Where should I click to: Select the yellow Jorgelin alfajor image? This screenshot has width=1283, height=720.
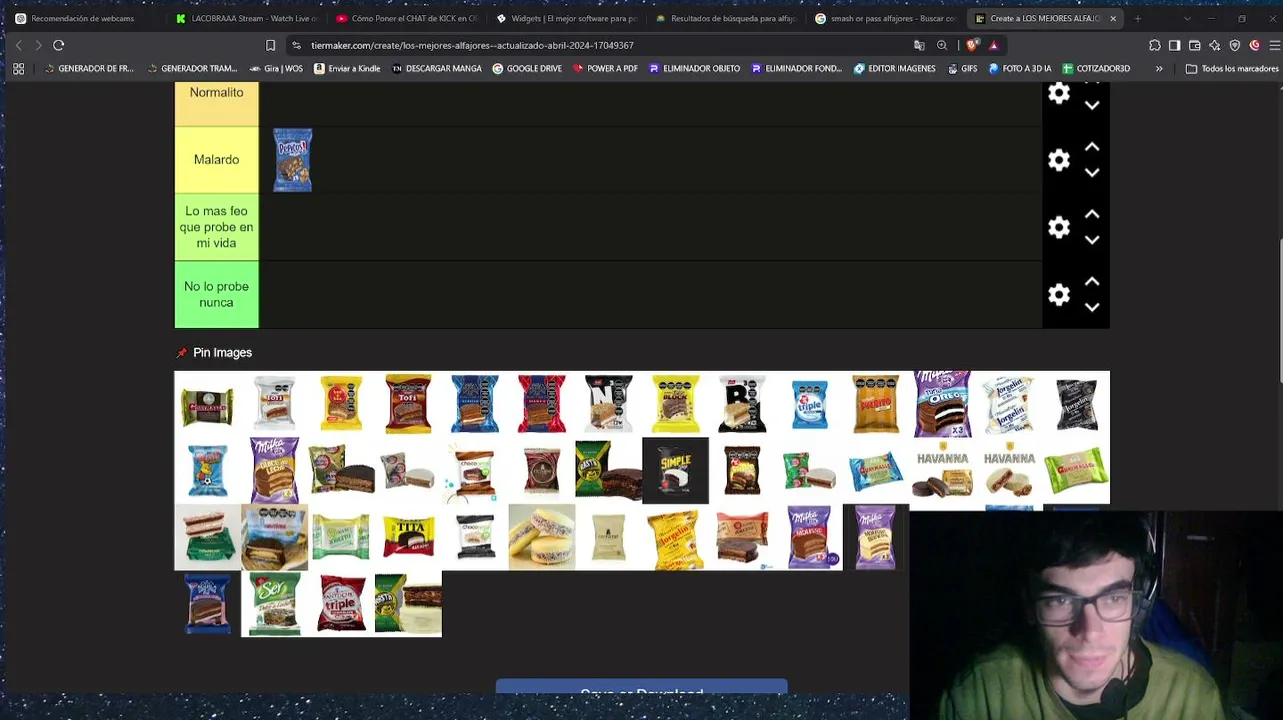point(675,537)
